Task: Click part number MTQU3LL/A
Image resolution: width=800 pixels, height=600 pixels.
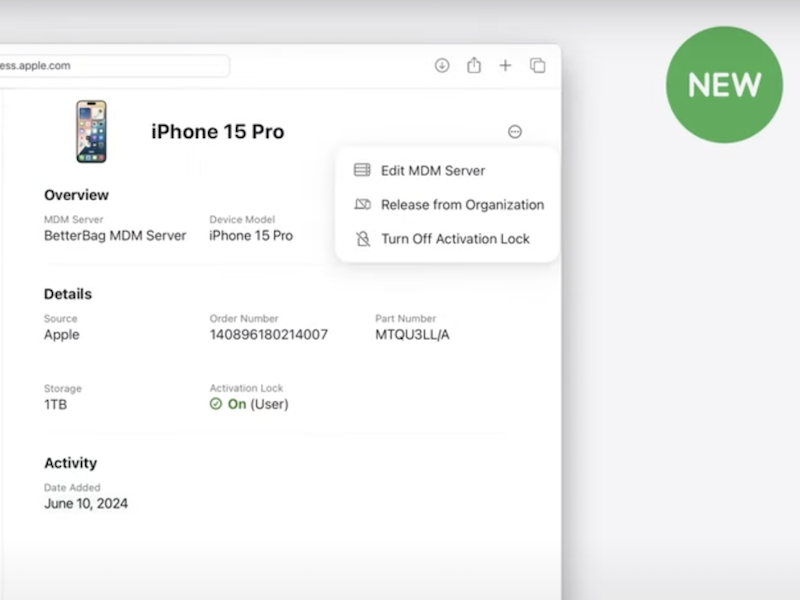Action: coord(412,335)
